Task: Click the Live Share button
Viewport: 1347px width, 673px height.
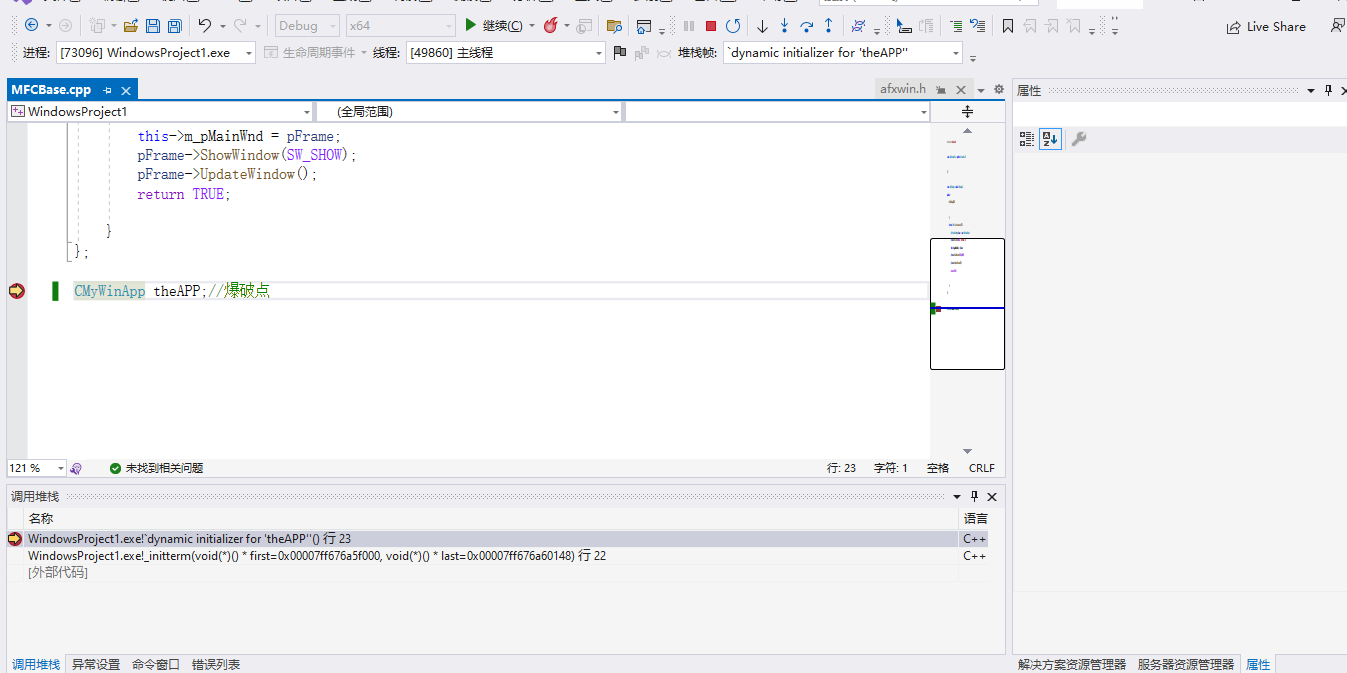Action: pyautogui.click(x=1266, y=27)
